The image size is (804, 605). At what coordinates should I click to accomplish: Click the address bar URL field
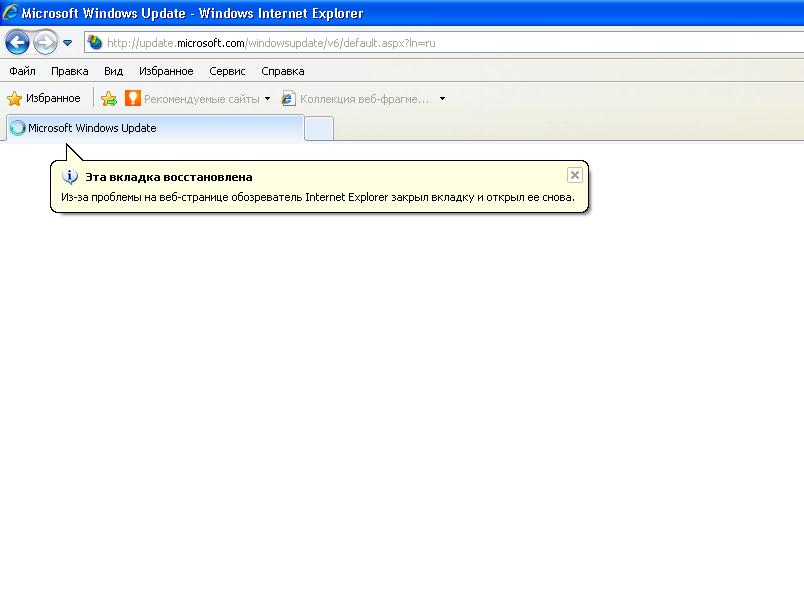point(444,43)
